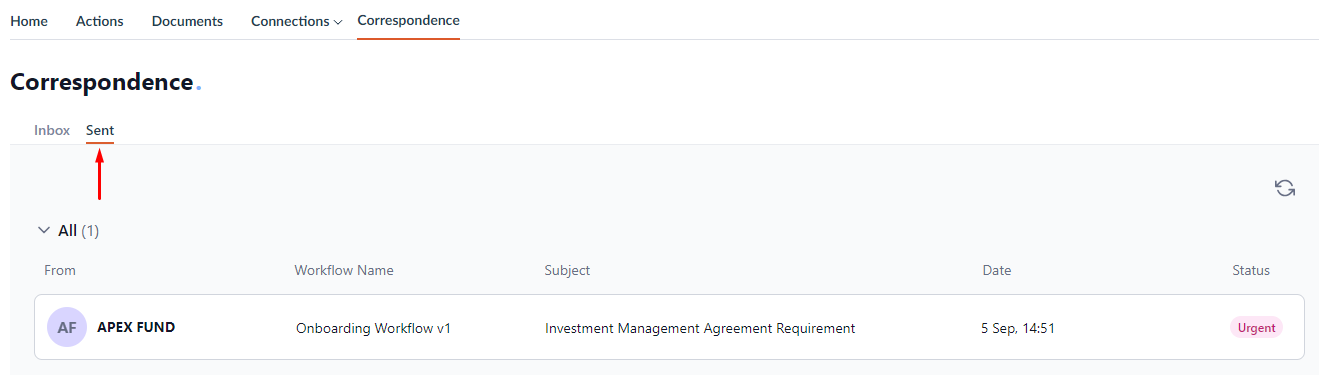Viewport: 1319px width, 375px height.
Task: Sort by the Subject column header
Action: coord(567,270)
